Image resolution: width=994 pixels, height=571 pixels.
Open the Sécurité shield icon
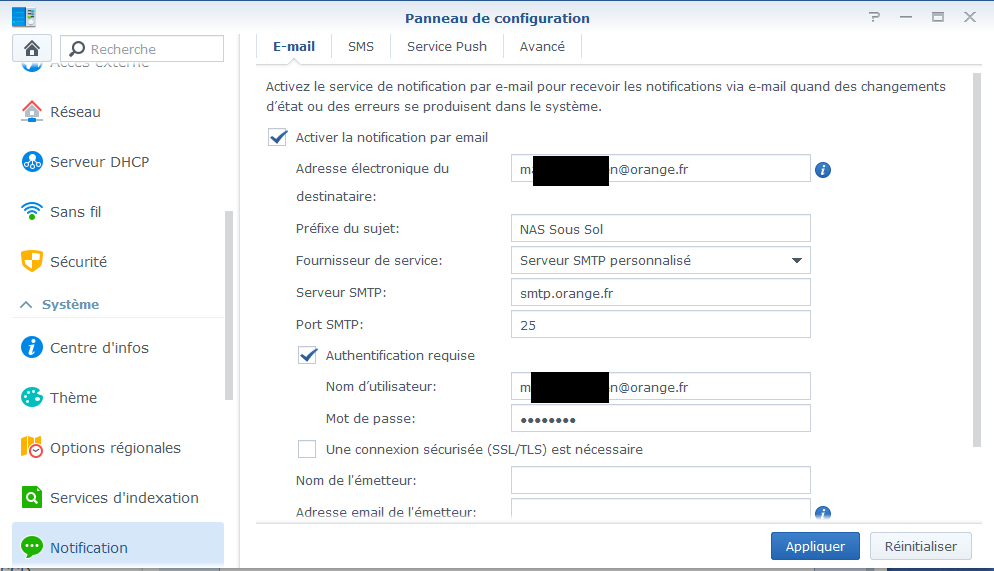pyautogui.click(x=33, y=261)
